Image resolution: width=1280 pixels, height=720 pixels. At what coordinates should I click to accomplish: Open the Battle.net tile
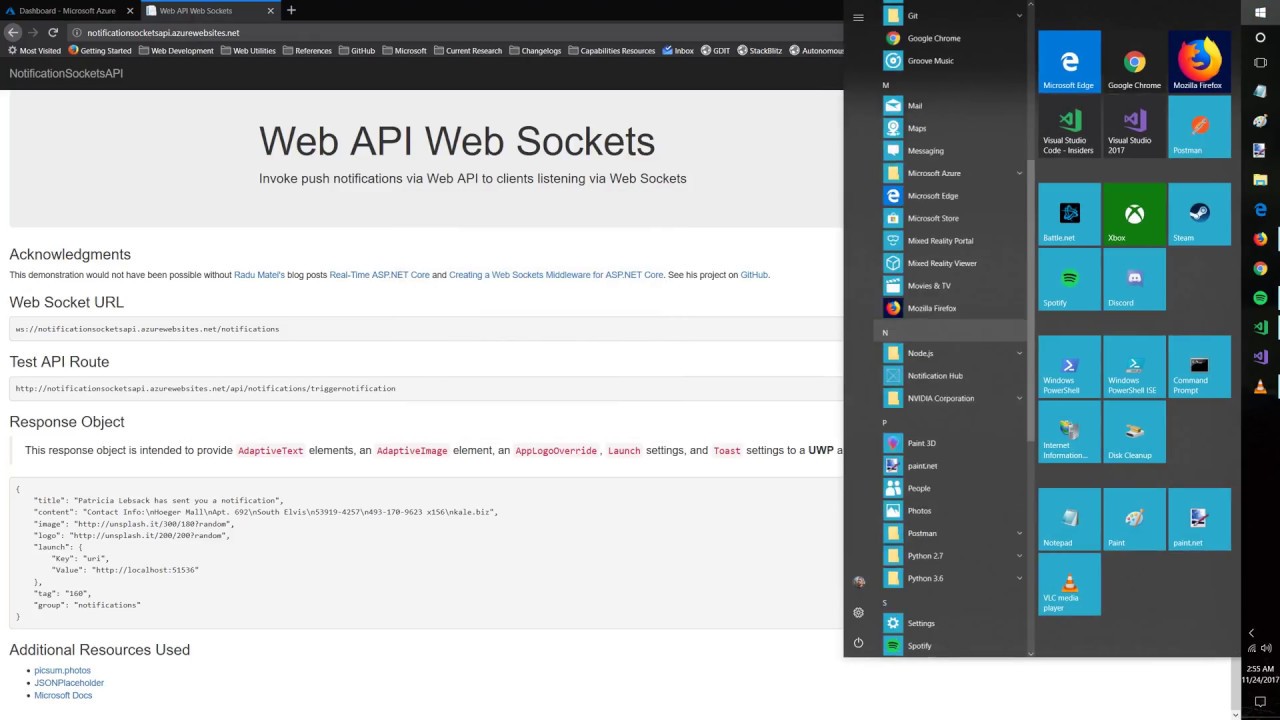tap(1069, 214)
